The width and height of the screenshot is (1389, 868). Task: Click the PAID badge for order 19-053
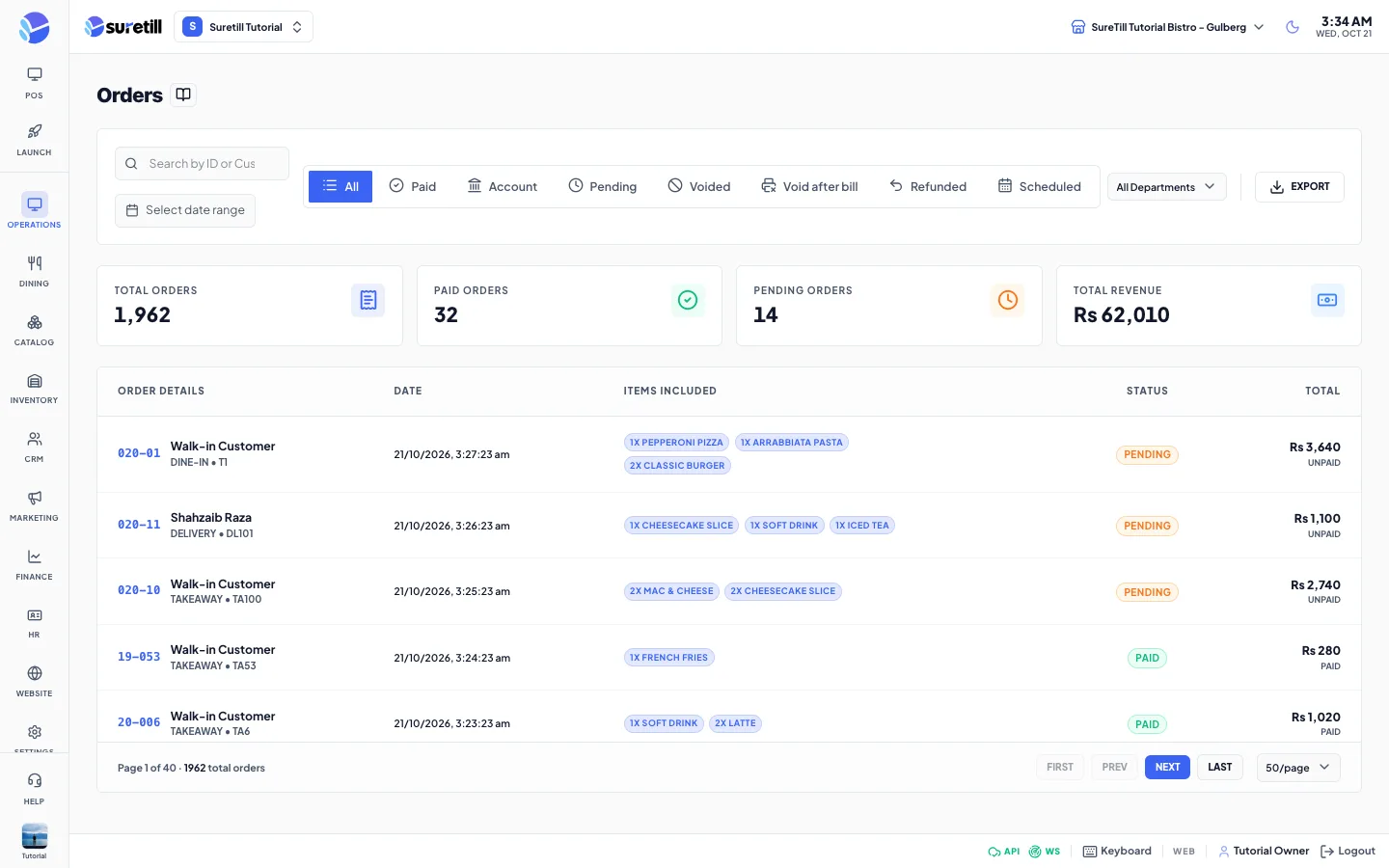pyautogui.click(x=1147, y=659)
